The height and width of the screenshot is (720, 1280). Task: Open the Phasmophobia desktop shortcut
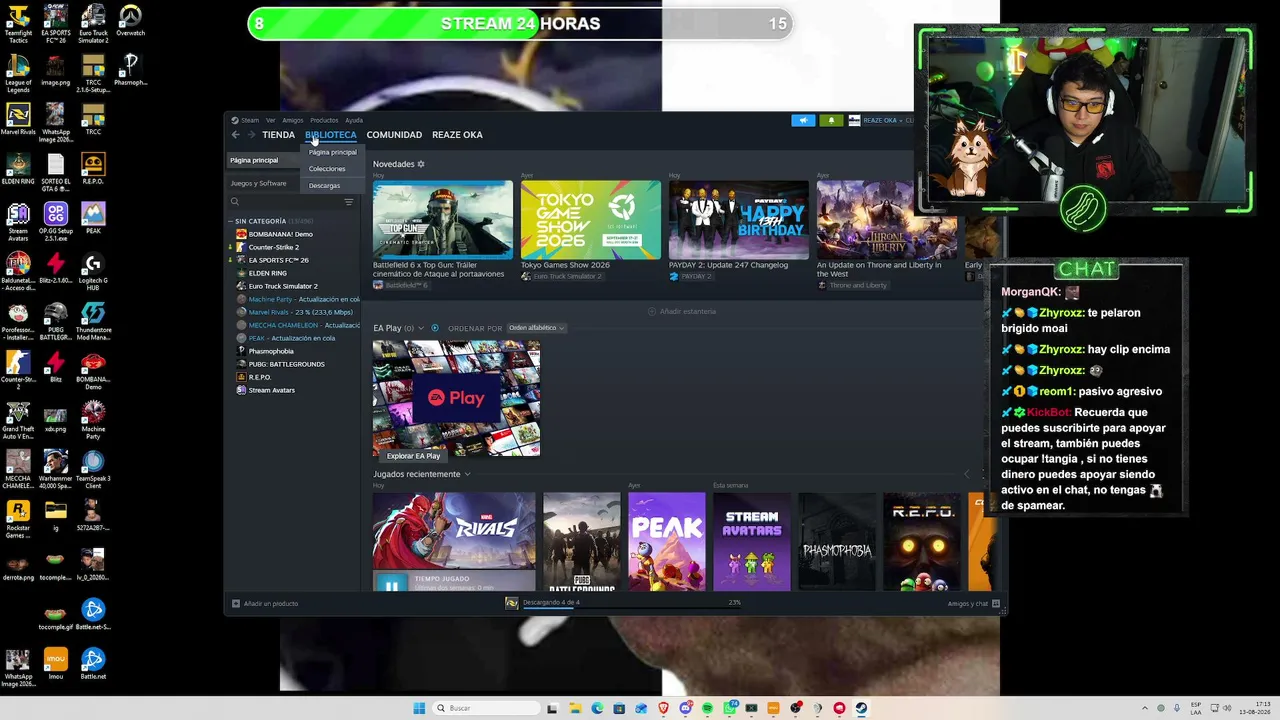(x=130, y=70)
